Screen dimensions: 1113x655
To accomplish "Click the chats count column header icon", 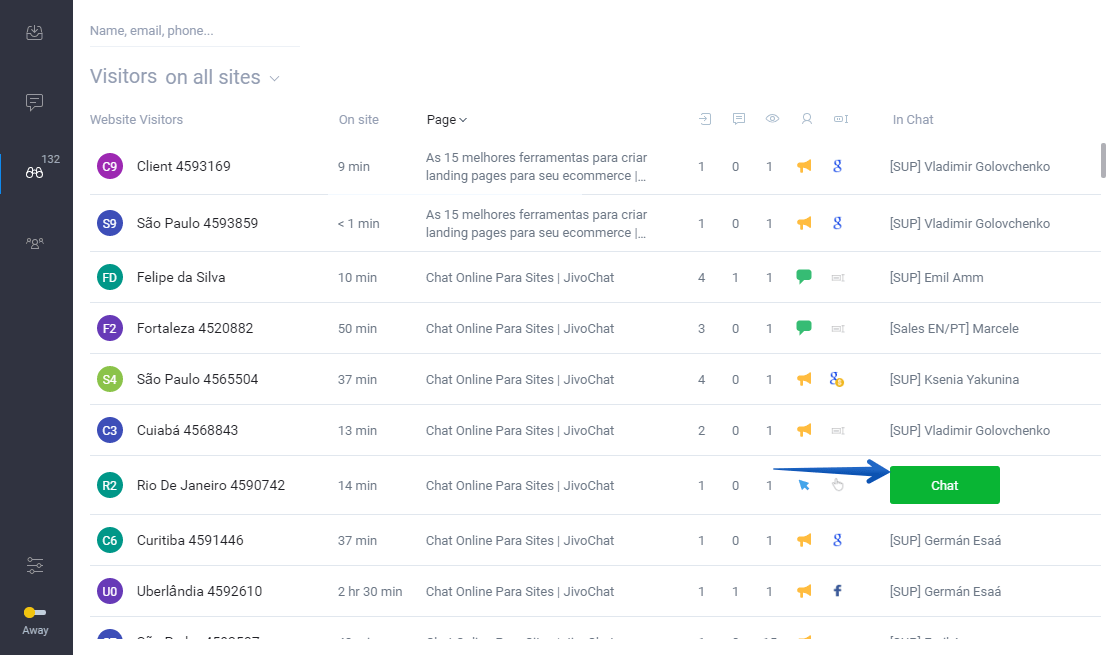I will click(x=738, y=119).
